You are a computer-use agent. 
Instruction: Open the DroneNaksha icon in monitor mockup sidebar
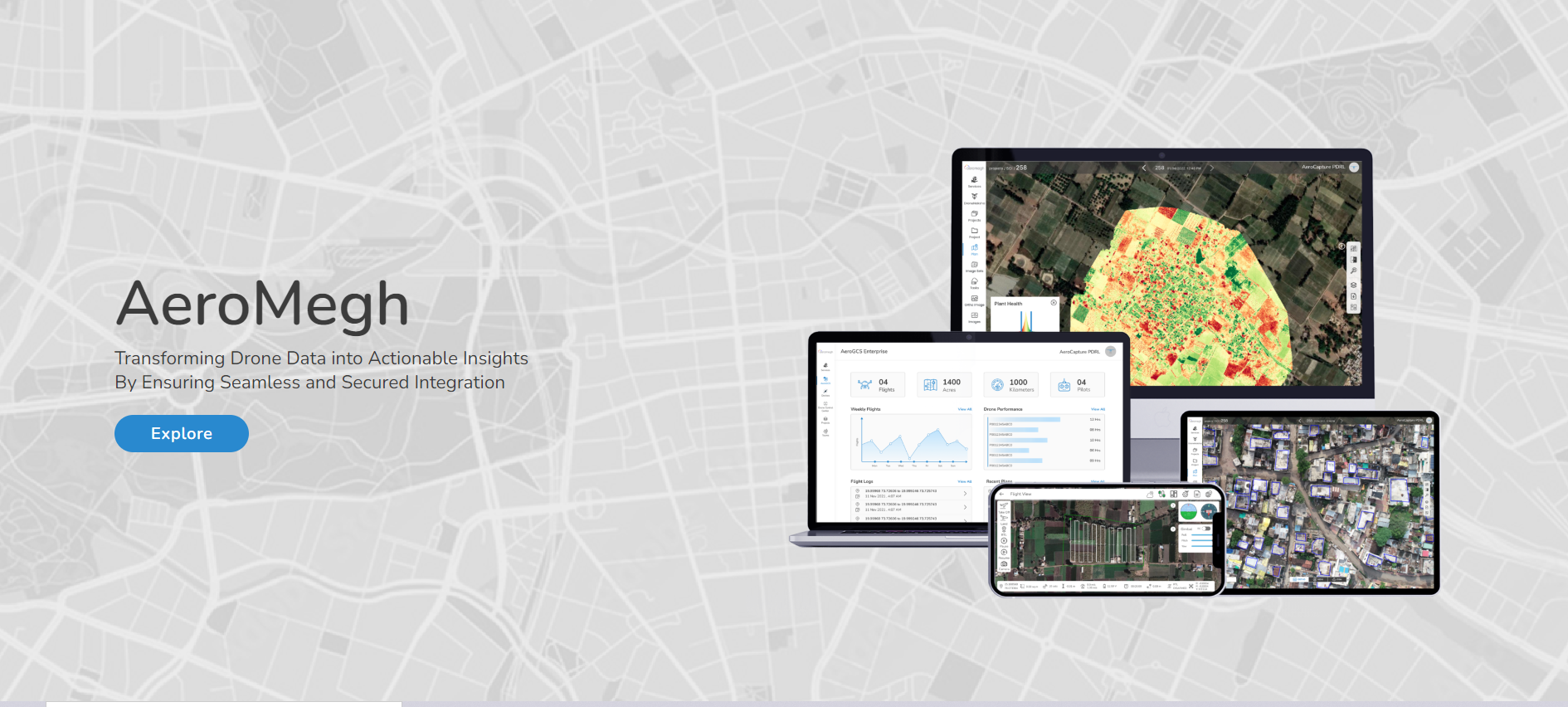[x=974, y=197]
